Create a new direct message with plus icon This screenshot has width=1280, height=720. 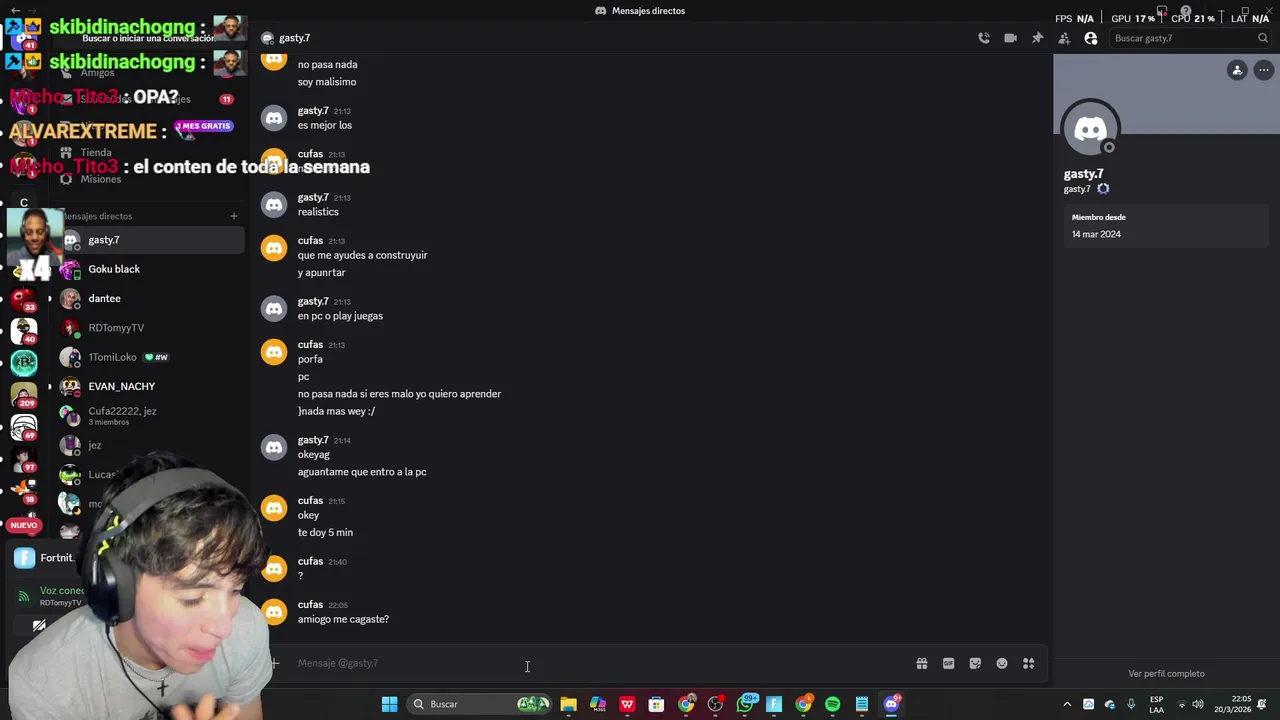(x=234, y=216)
